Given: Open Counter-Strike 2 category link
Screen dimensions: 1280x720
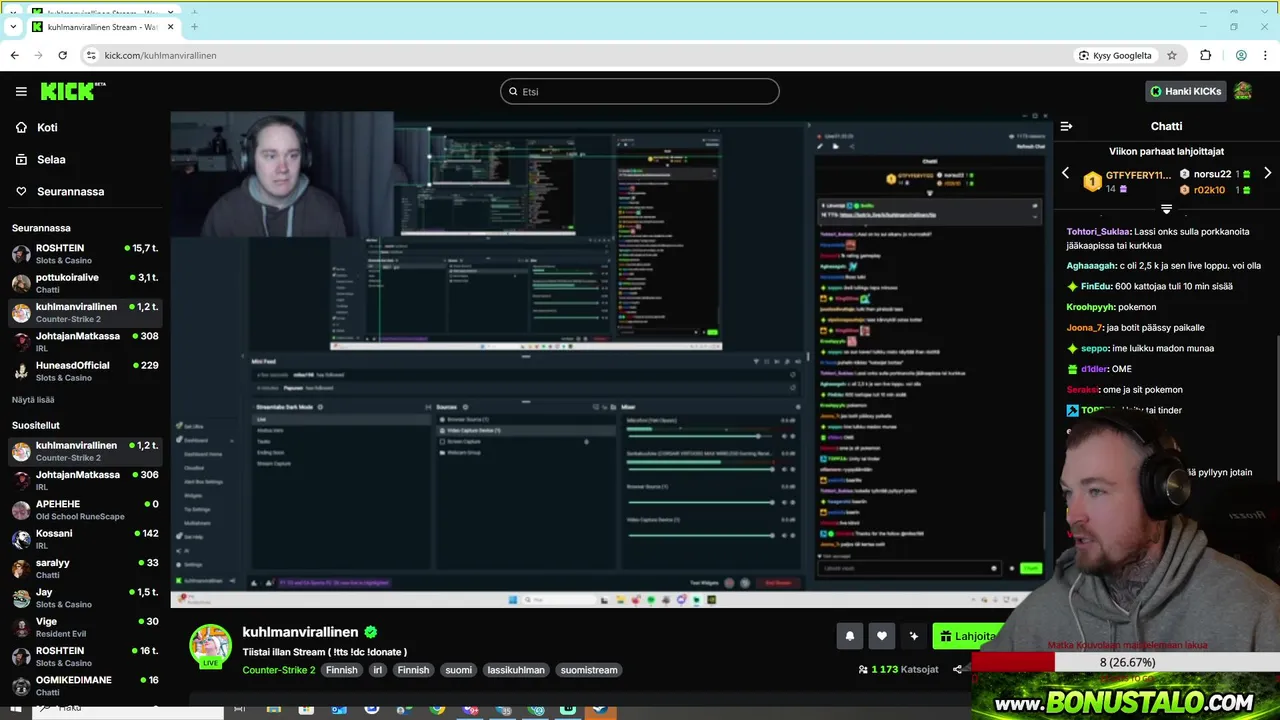Looking at the screenshot, I should (279, 670).
